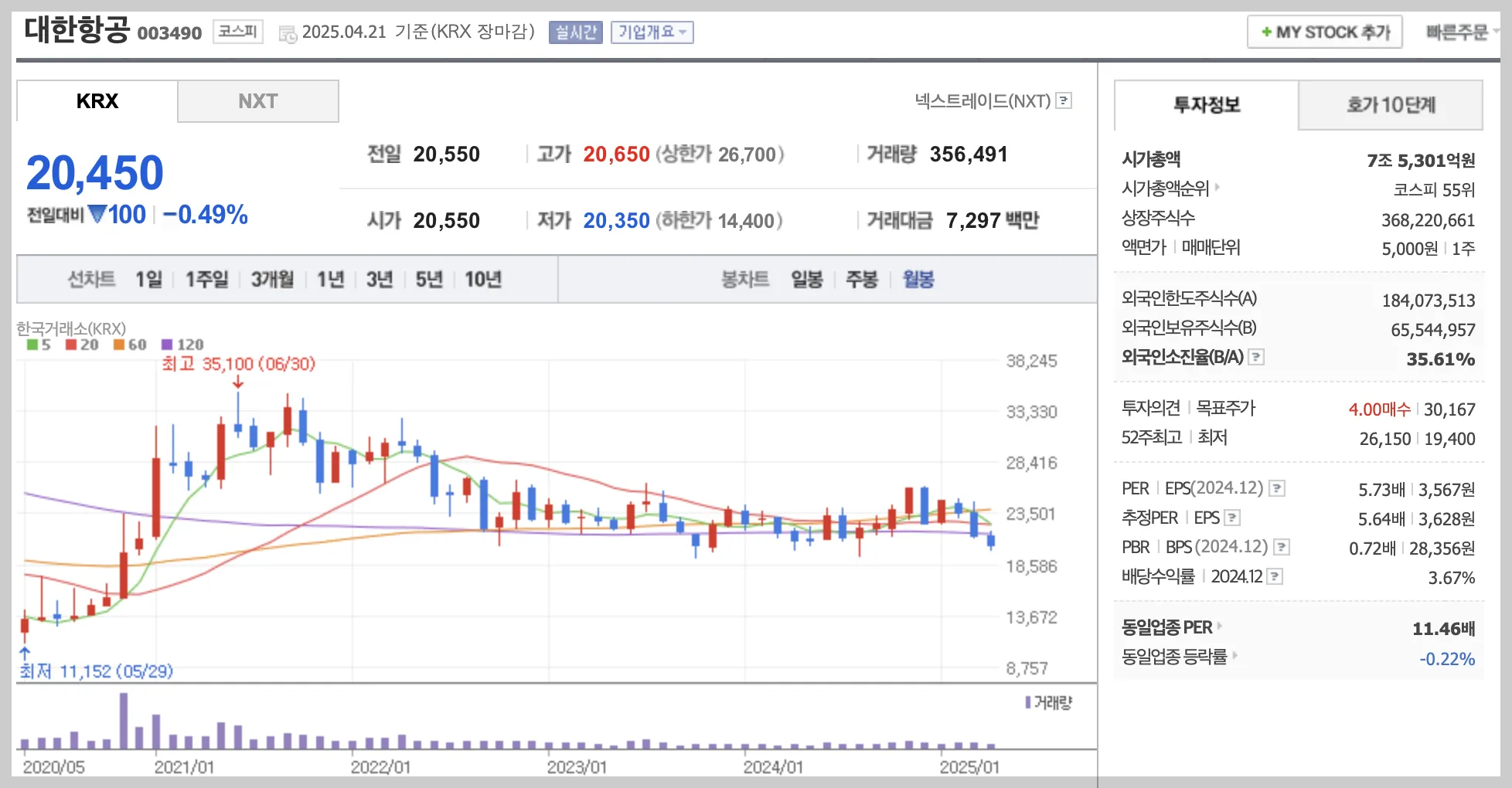
Task: Click the 시가총액 value 7조 5,301억원
Action: [x=1421, y=160]
